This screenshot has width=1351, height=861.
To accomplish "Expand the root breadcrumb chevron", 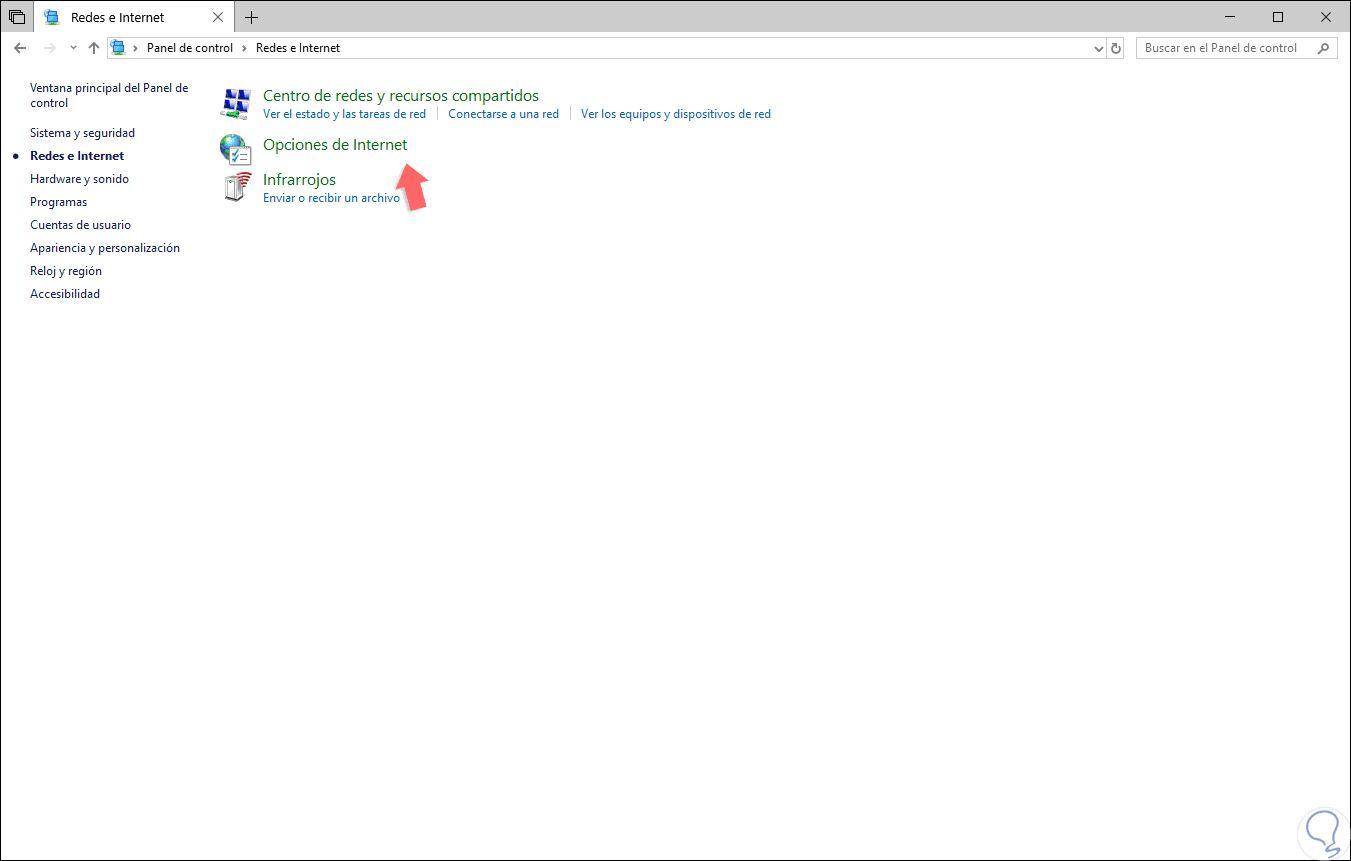I will (x=136, y=48).
